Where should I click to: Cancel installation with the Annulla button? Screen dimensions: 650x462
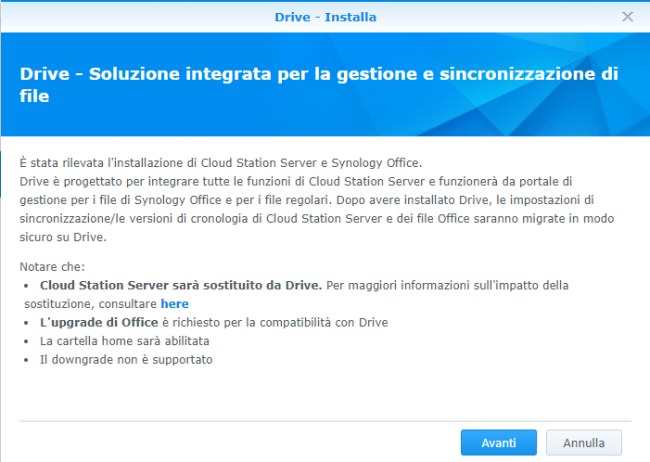pyautogui.click(x=584, y=443)
